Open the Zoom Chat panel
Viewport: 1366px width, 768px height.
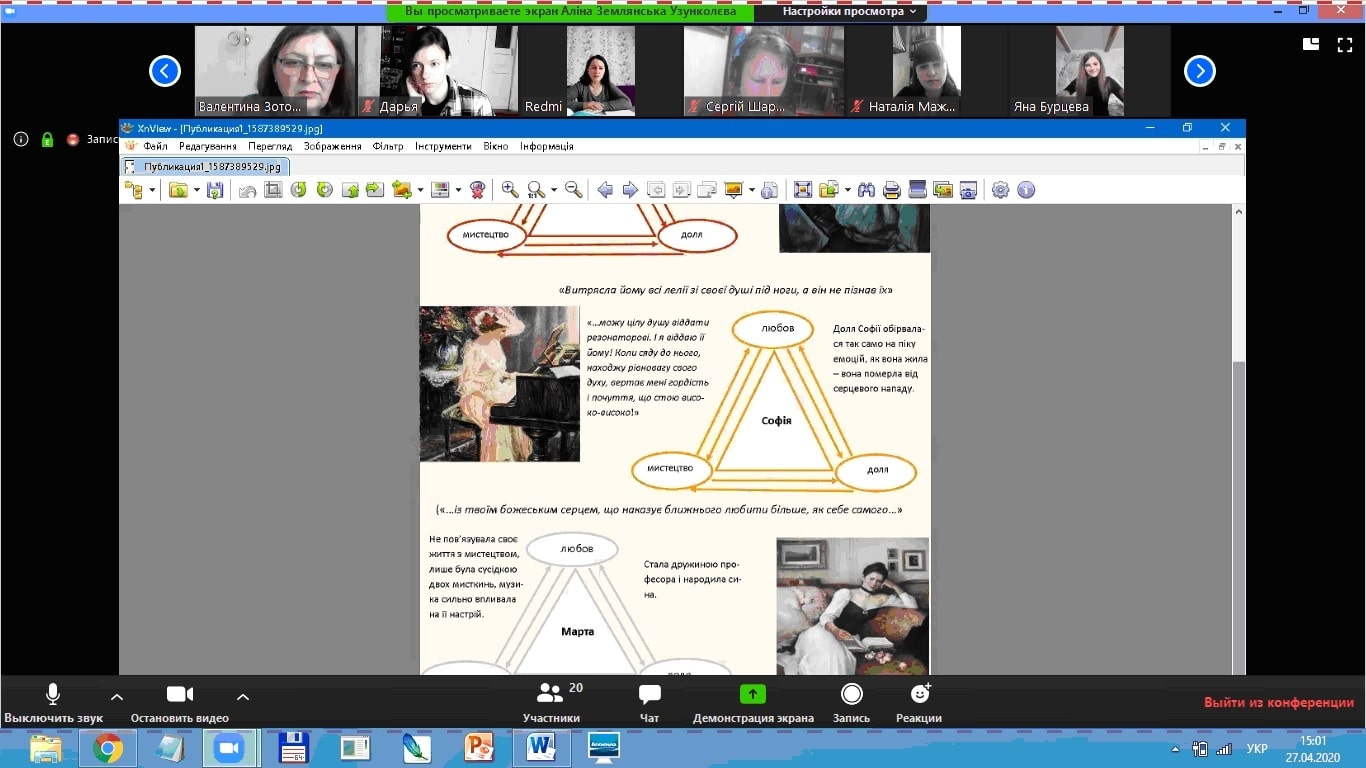(x=649, y=703)
